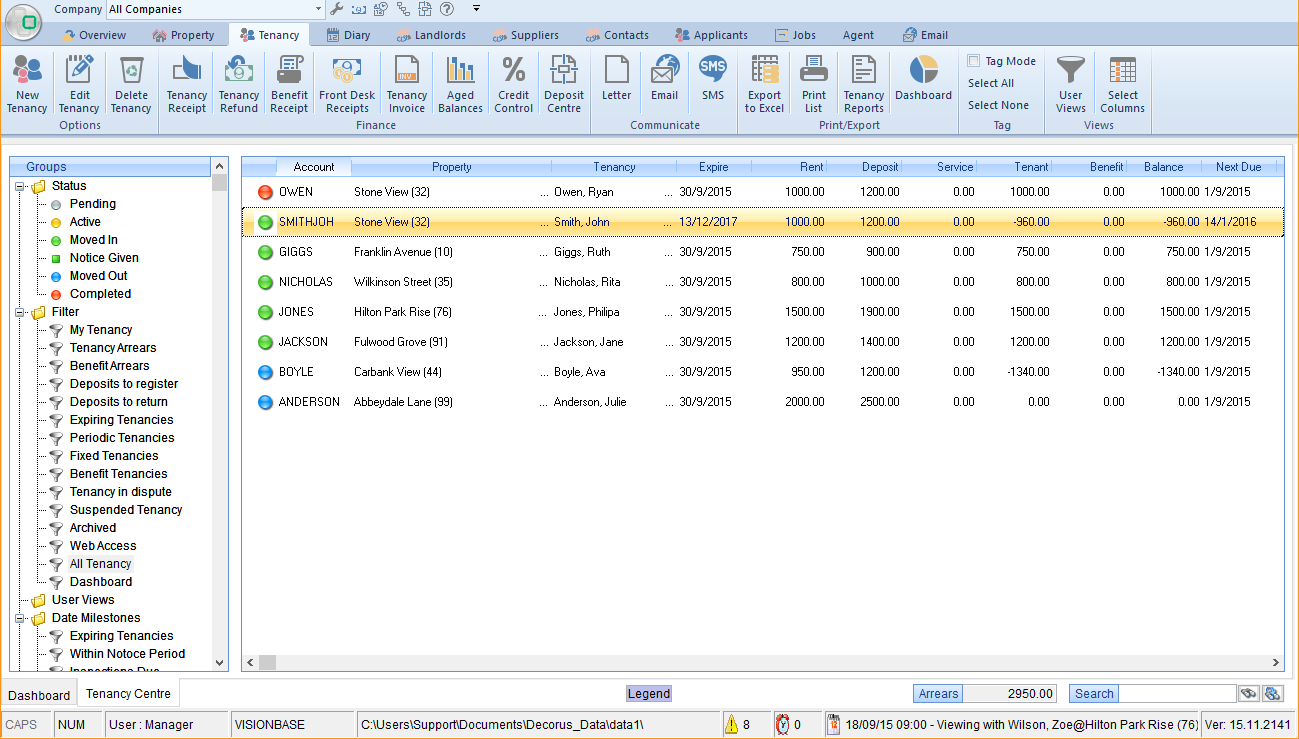Click the Letter icon in Communicate
The height and width of the screenshot is (739, 1299).
tap(617, 78)
